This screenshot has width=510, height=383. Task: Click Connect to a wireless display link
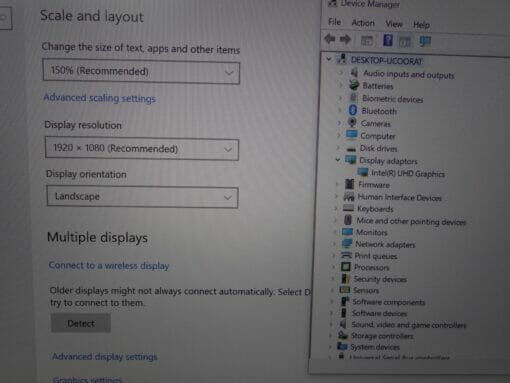click(x=109, y=265)
